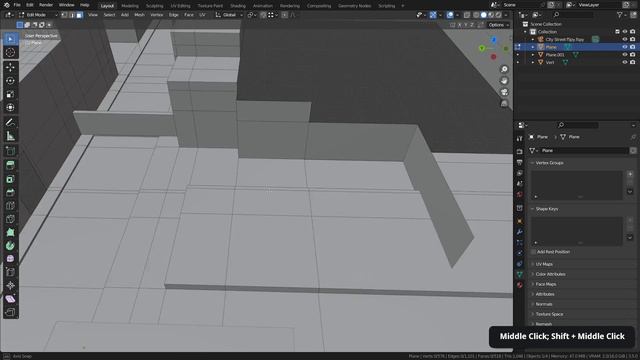
Task: Open the Edit Mode dropdown
Action: coord(38,15)
